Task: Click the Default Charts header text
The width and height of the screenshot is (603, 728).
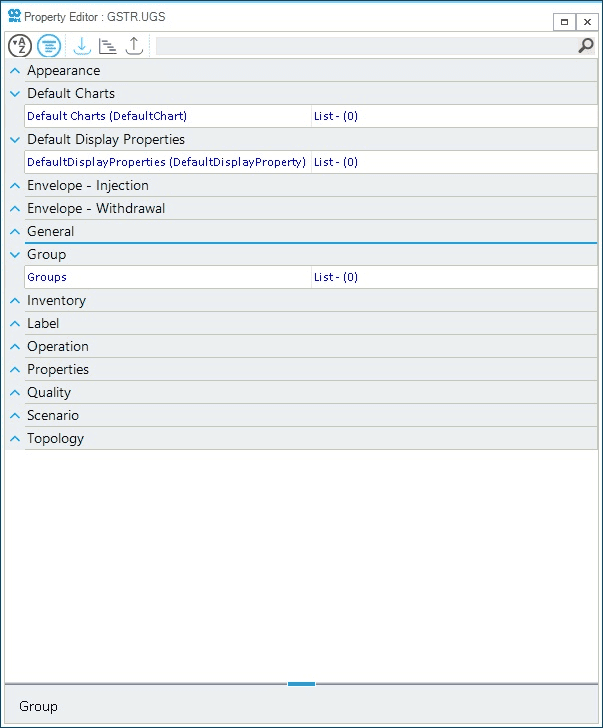Action: coord(71,93)
